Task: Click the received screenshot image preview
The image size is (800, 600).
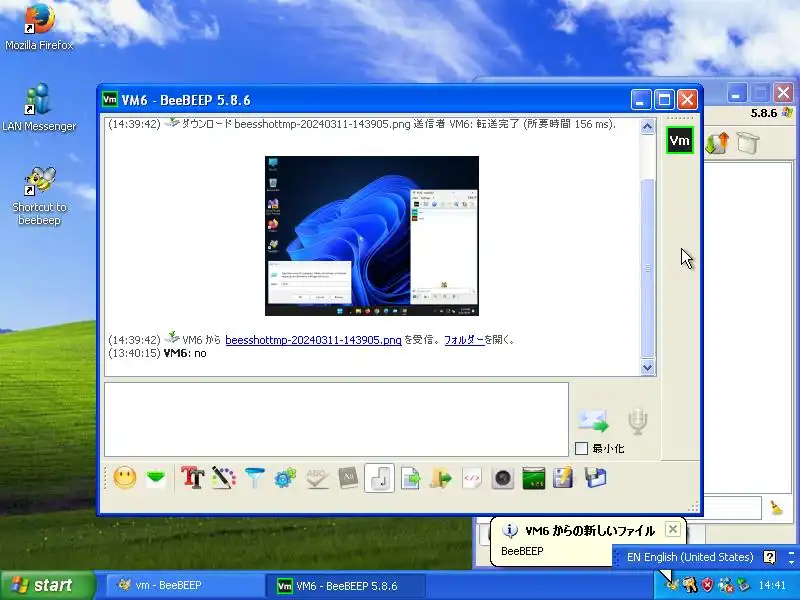Action: click(372, 236)
